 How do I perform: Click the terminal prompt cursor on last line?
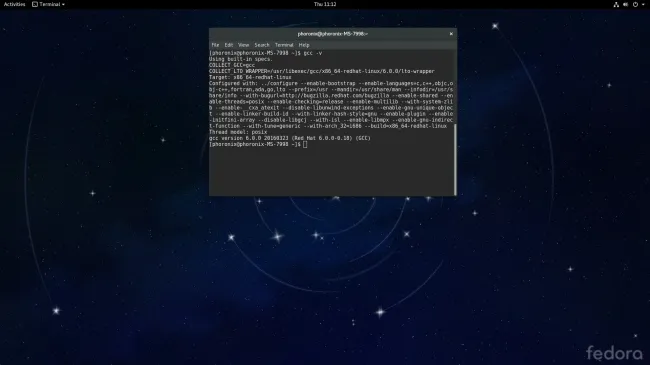pyautogui.click(x=305, y=144)
